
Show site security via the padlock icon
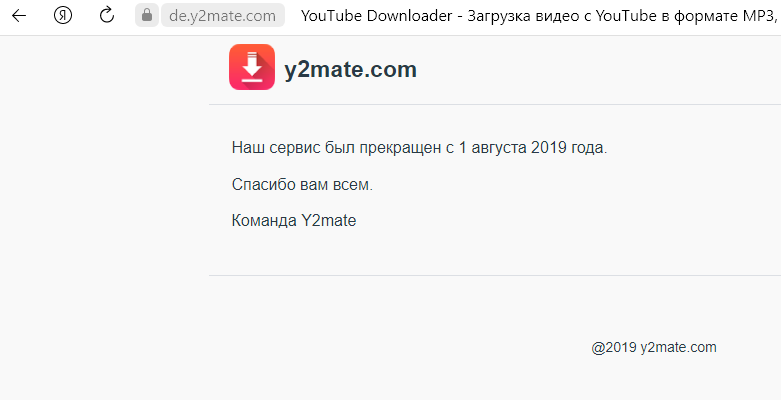[146, 15]
